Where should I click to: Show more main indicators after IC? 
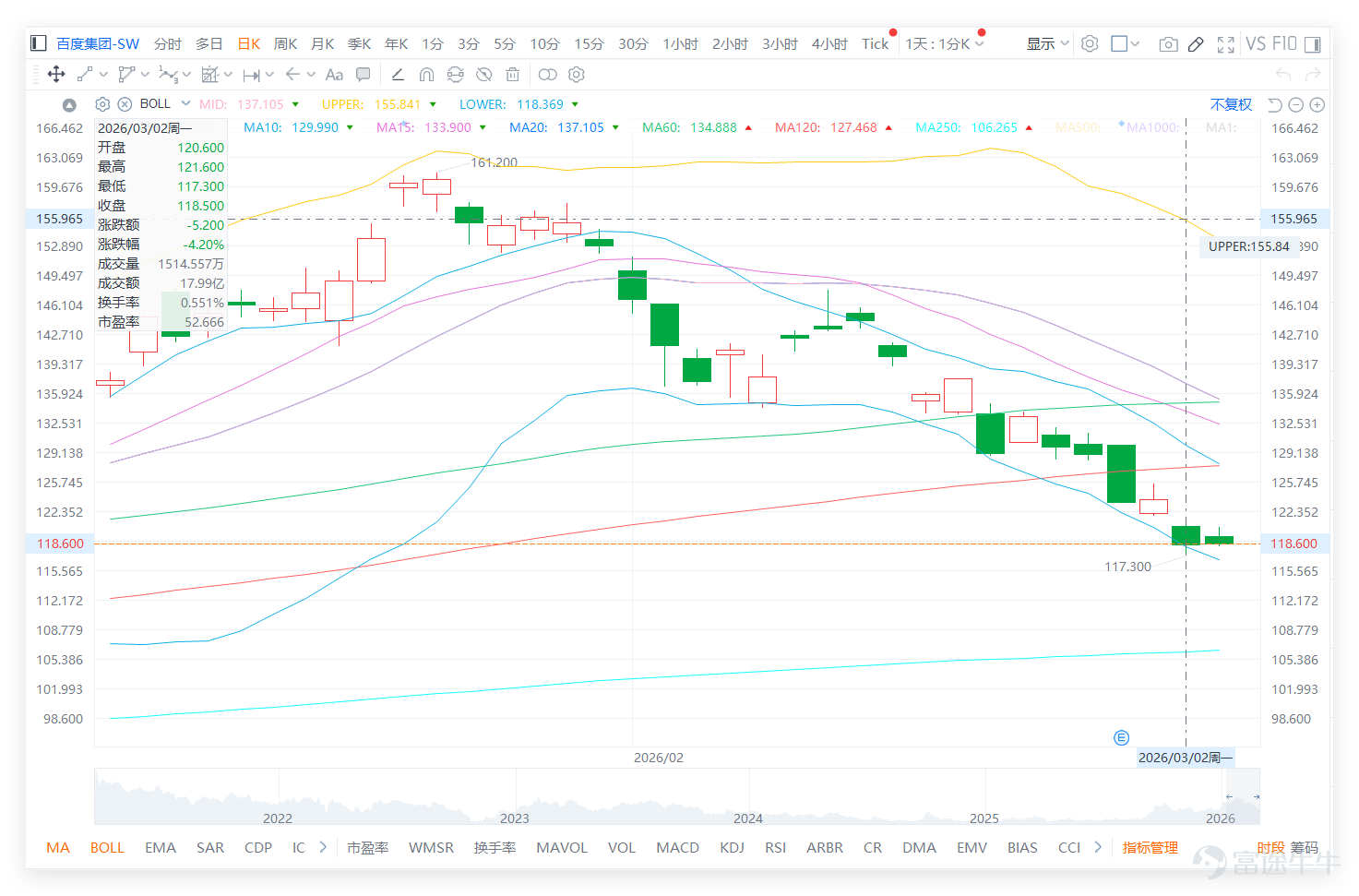[323, 847]
